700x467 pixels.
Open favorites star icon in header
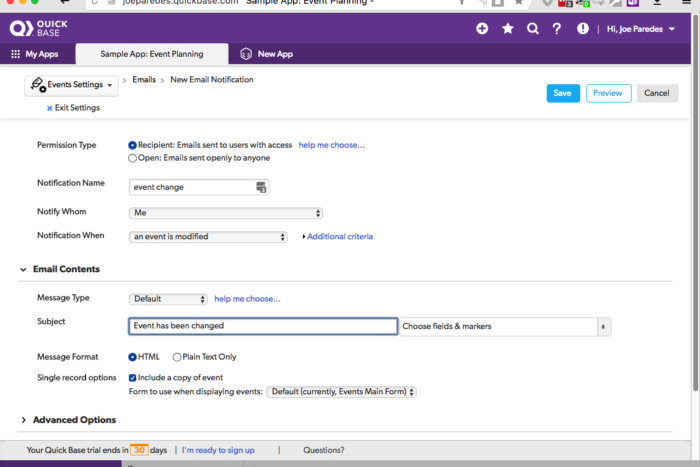point(508,29)
